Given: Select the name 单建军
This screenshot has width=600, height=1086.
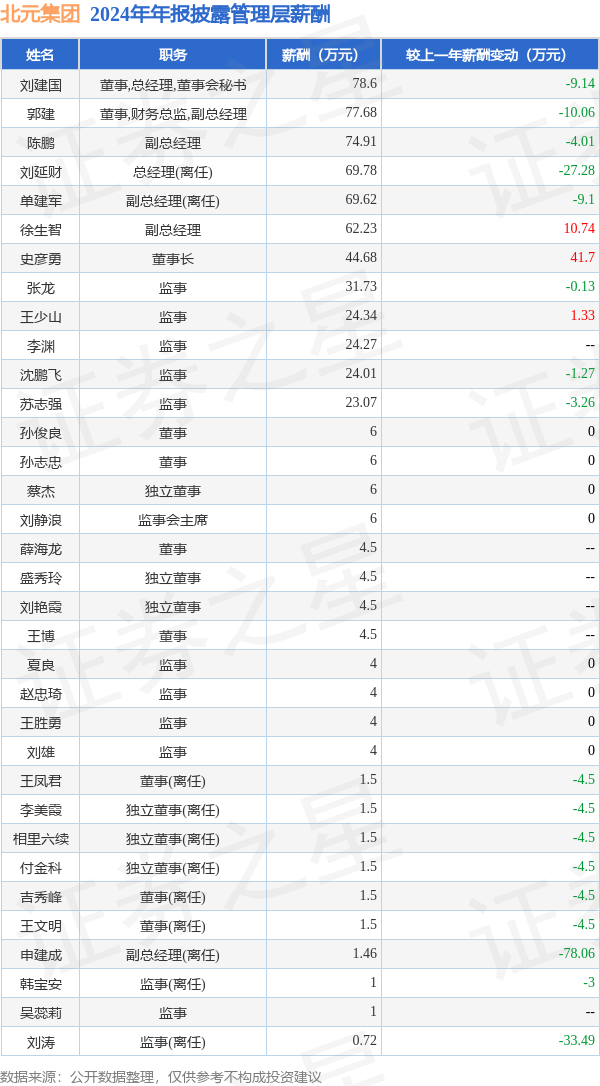Looking at the screenshot, I should click(x=40, y=201).
